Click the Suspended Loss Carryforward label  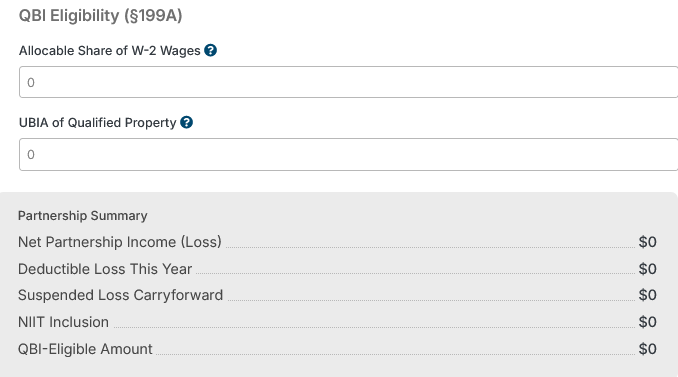120,295
